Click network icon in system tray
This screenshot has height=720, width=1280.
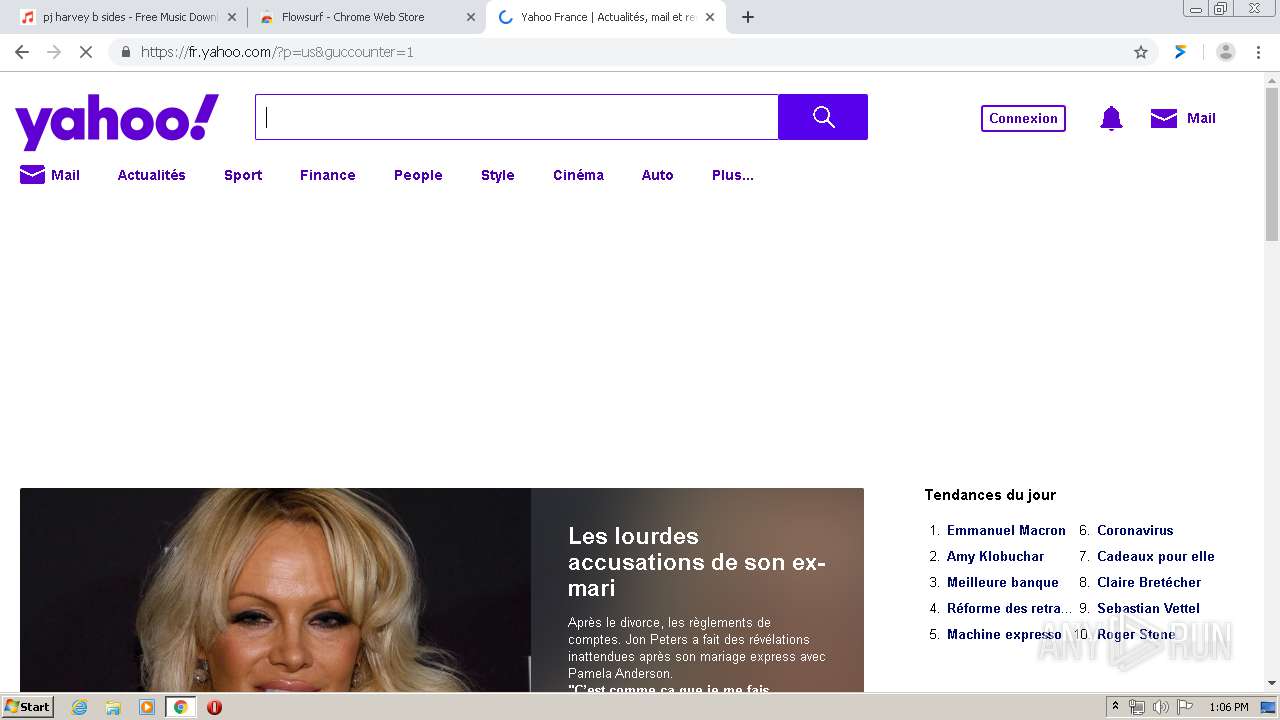pos(1137,707)
